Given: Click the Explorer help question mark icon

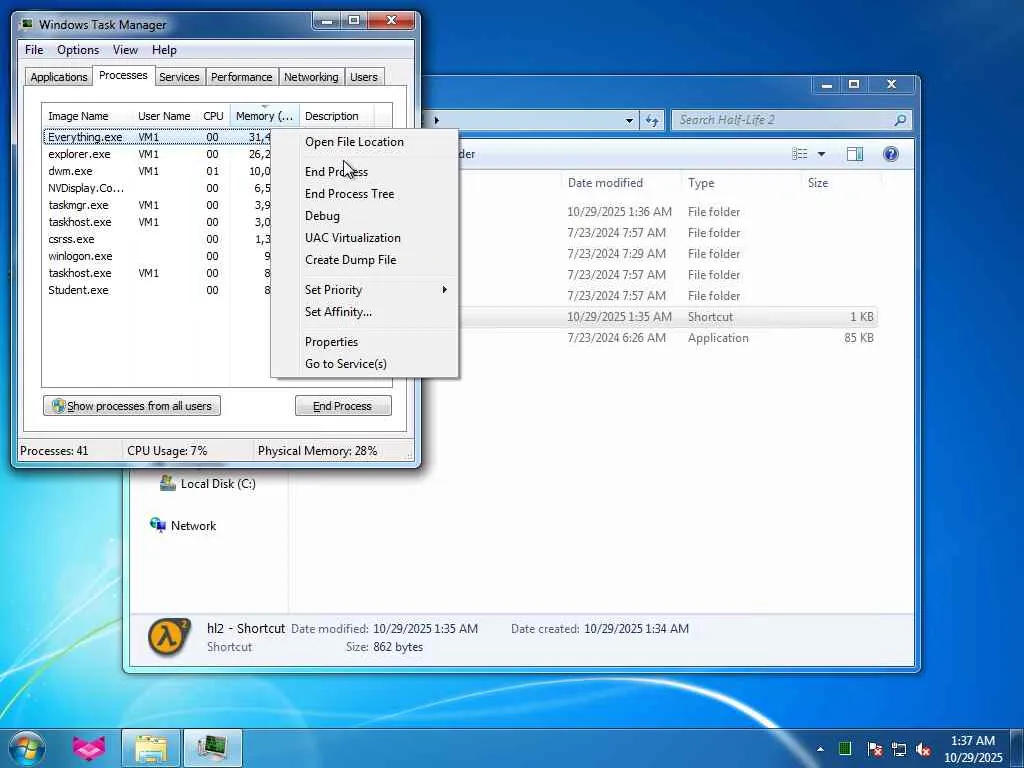Looking at the screenshot, I should coord(891,154).
